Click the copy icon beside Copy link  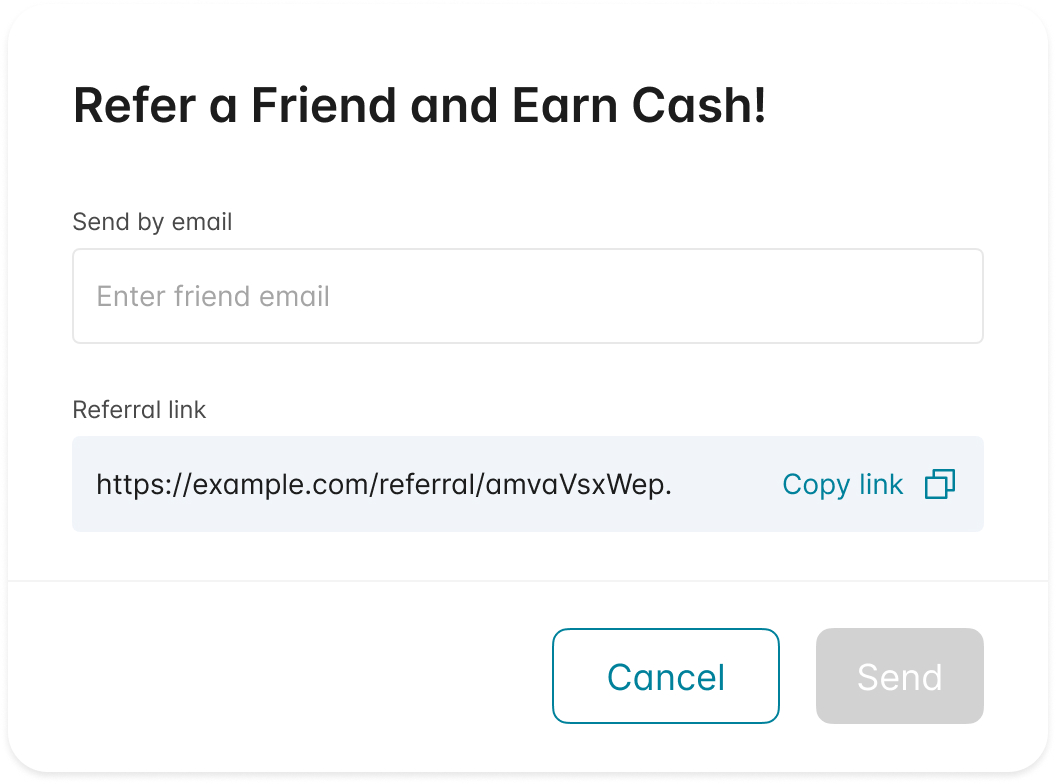pyautogui.click(x=939, y=484)
